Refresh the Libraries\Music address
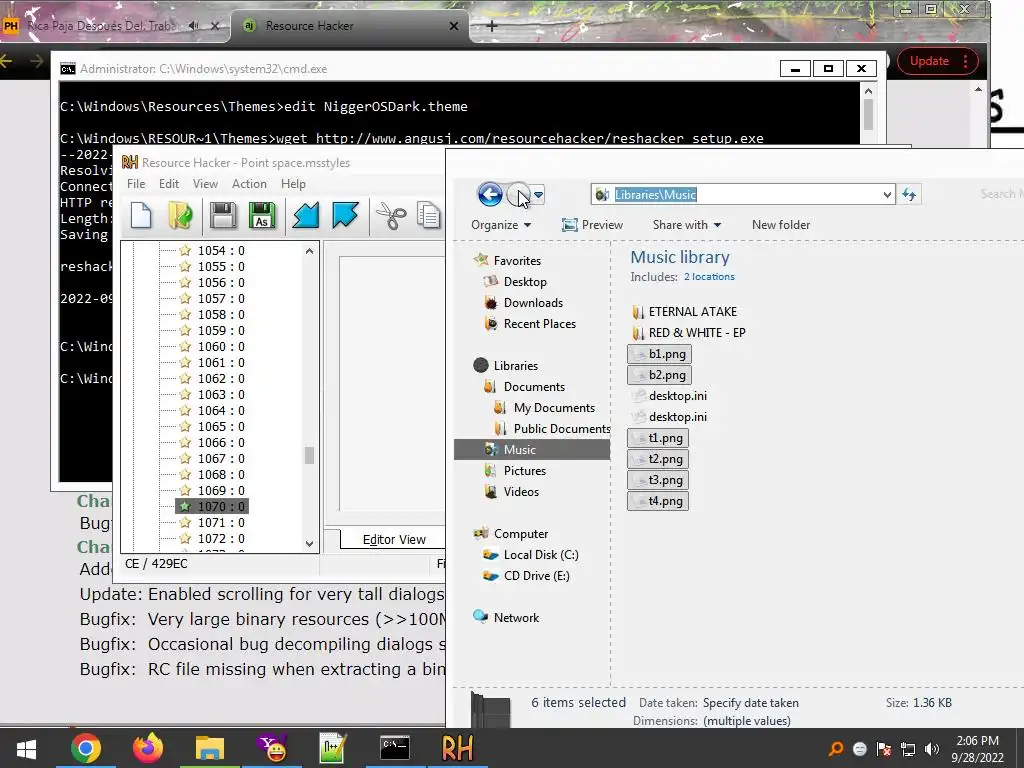Image resolution: width=1024 pixels, height=768 pixels. (x=909, y=194)
